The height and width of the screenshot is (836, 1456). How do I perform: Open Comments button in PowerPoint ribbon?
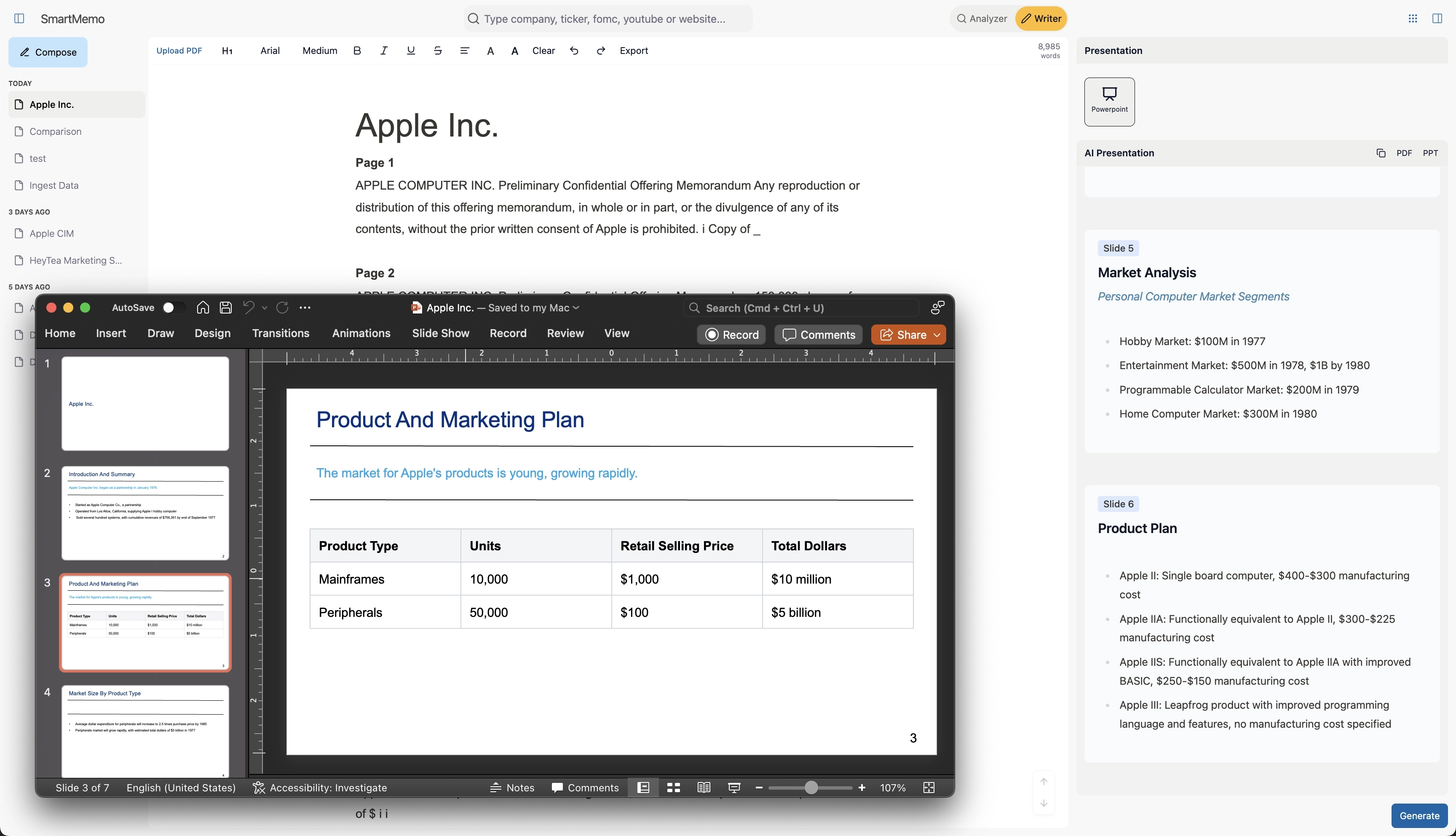(x=819, y=335)
